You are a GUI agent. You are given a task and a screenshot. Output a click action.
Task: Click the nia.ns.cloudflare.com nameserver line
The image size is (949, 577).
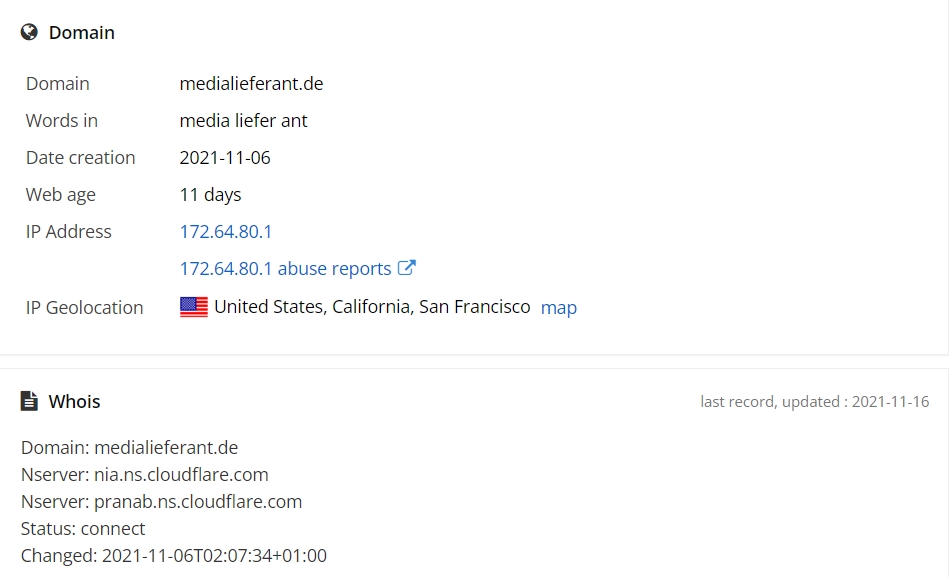point(145,475)
